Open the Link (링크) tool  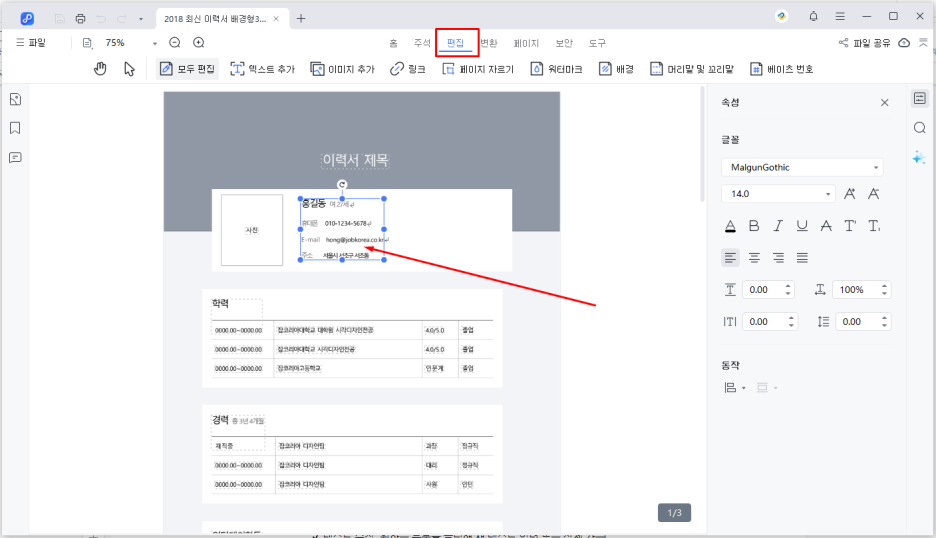[408, 69]
